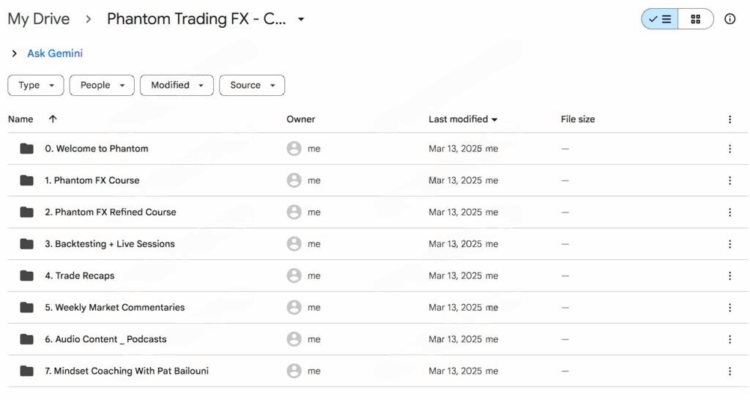750x400 pixels.
Task: Open the People filter dropdown
Action: (102, 85)
